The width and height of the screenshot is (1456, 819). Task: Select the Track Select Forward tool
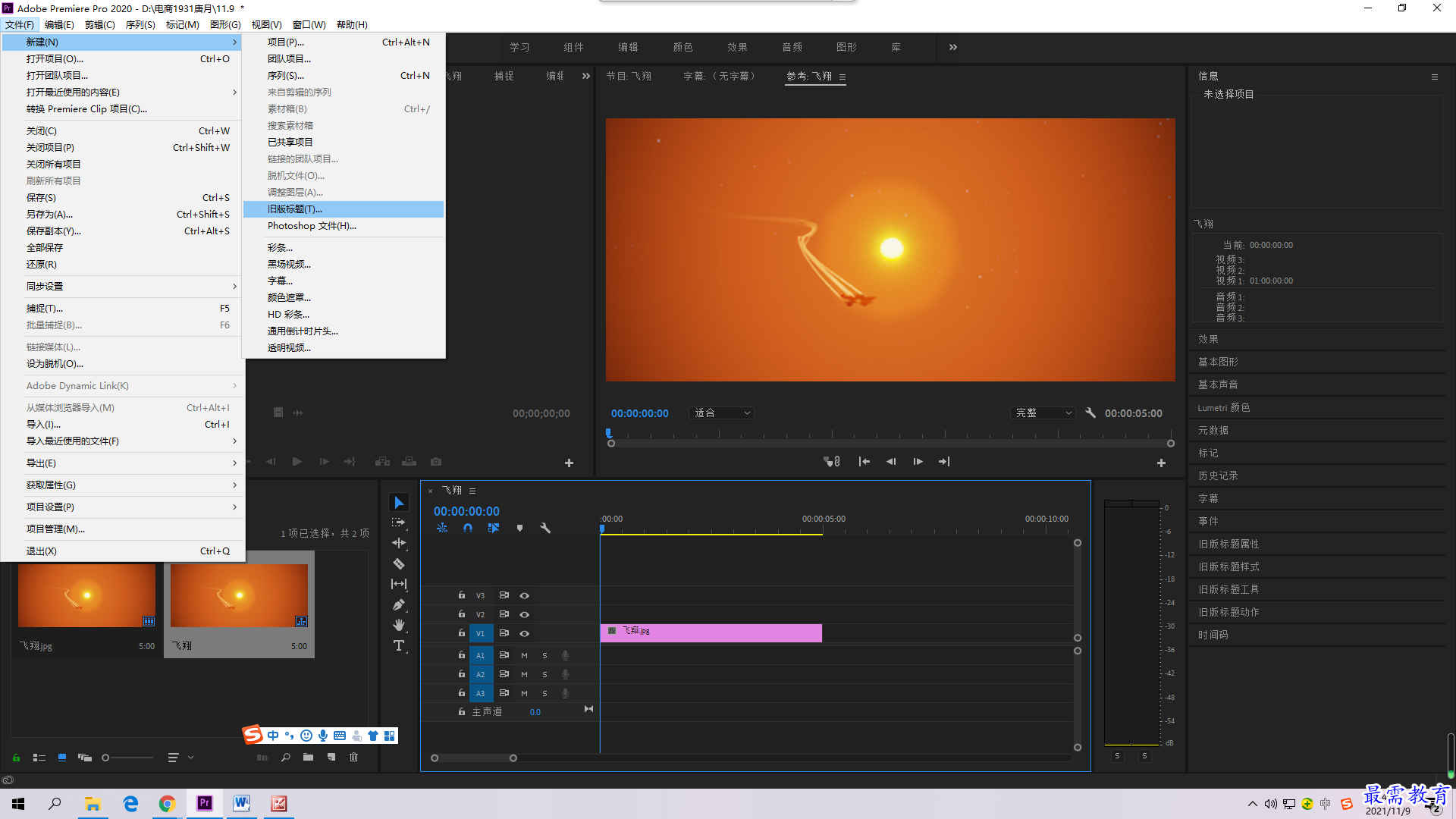[x=398, y=522]
